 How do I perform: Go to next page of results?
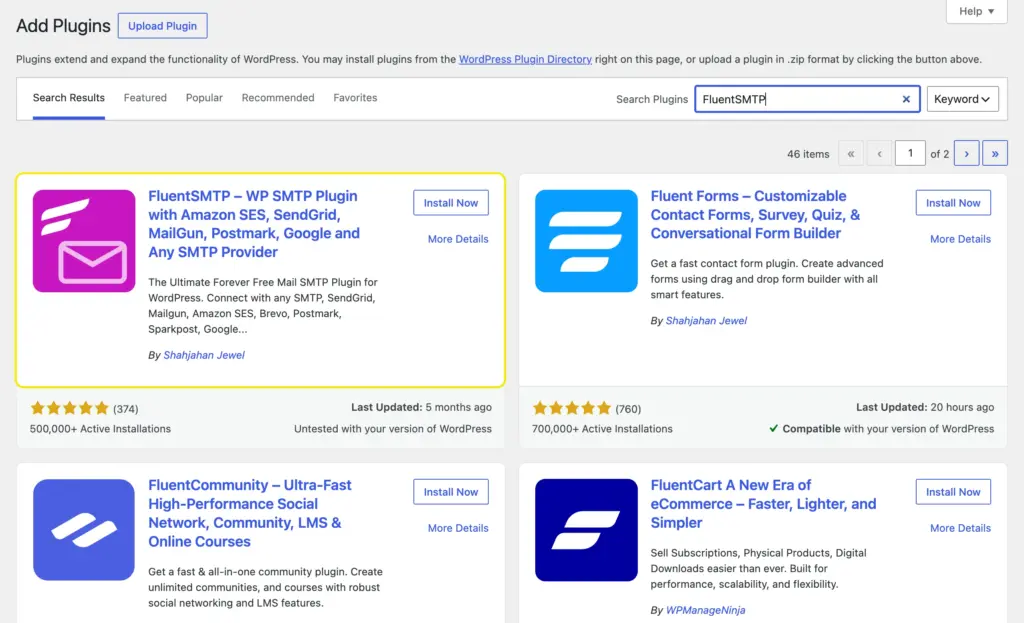(x=967, y=153)
